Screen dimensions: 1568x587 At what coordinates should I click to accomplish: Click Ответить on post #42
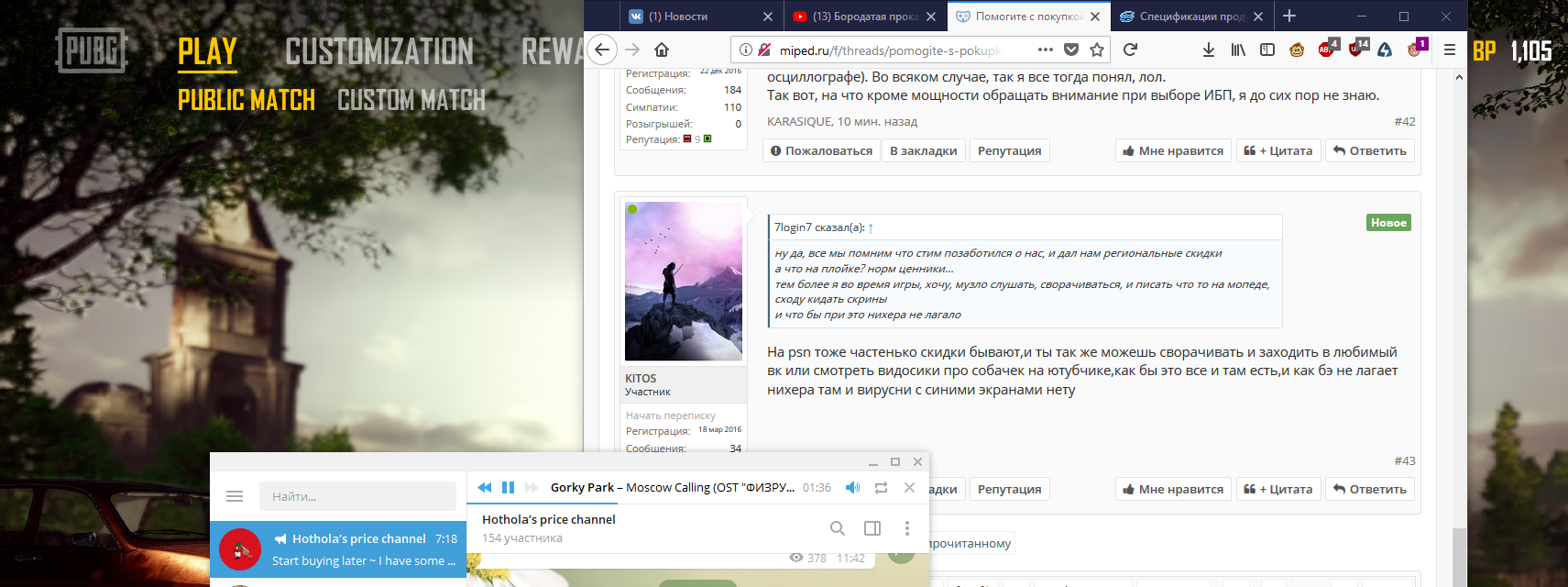(1370, 150)
